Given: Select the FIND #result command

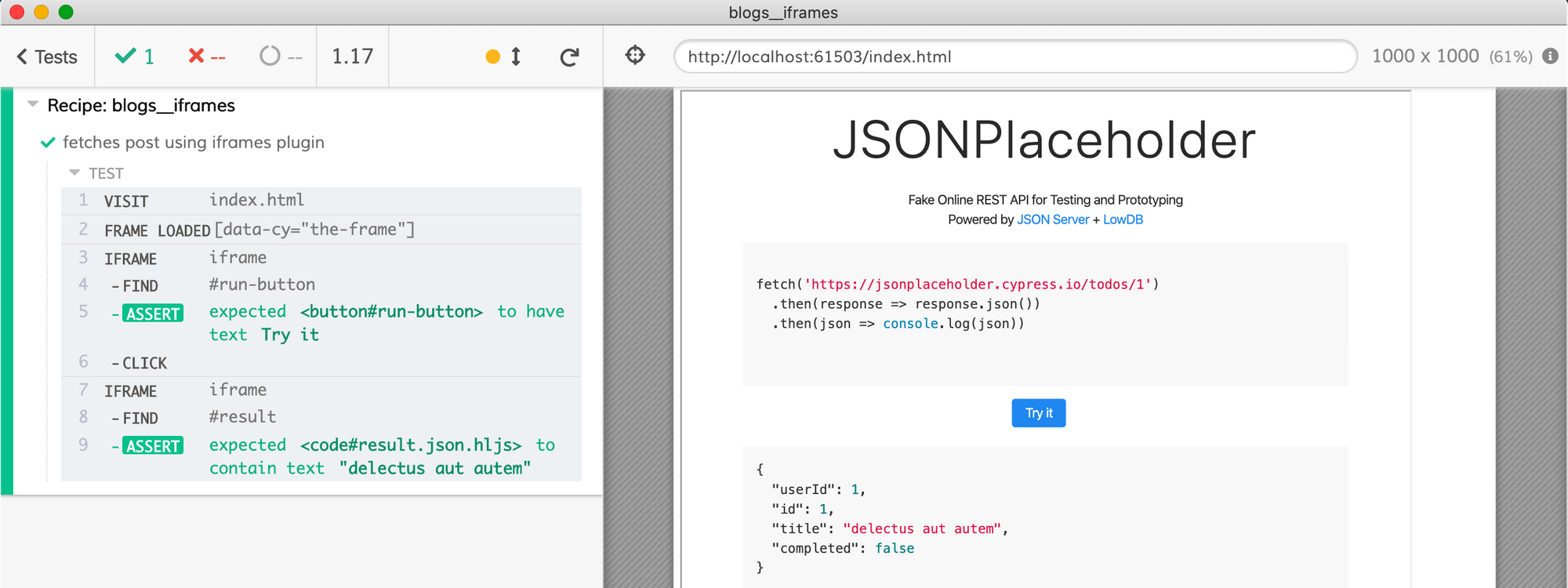Looking at the screenshot, I should pos(321,417).
